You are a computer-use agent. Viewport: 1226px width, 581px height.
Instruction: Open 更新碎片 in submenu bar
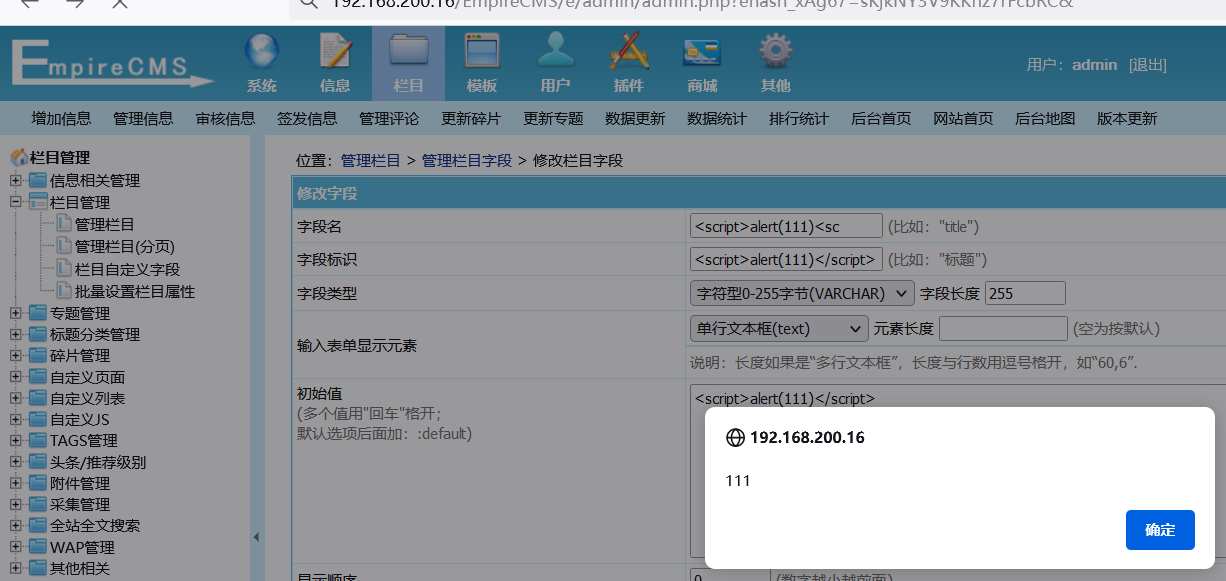[471, 119]
